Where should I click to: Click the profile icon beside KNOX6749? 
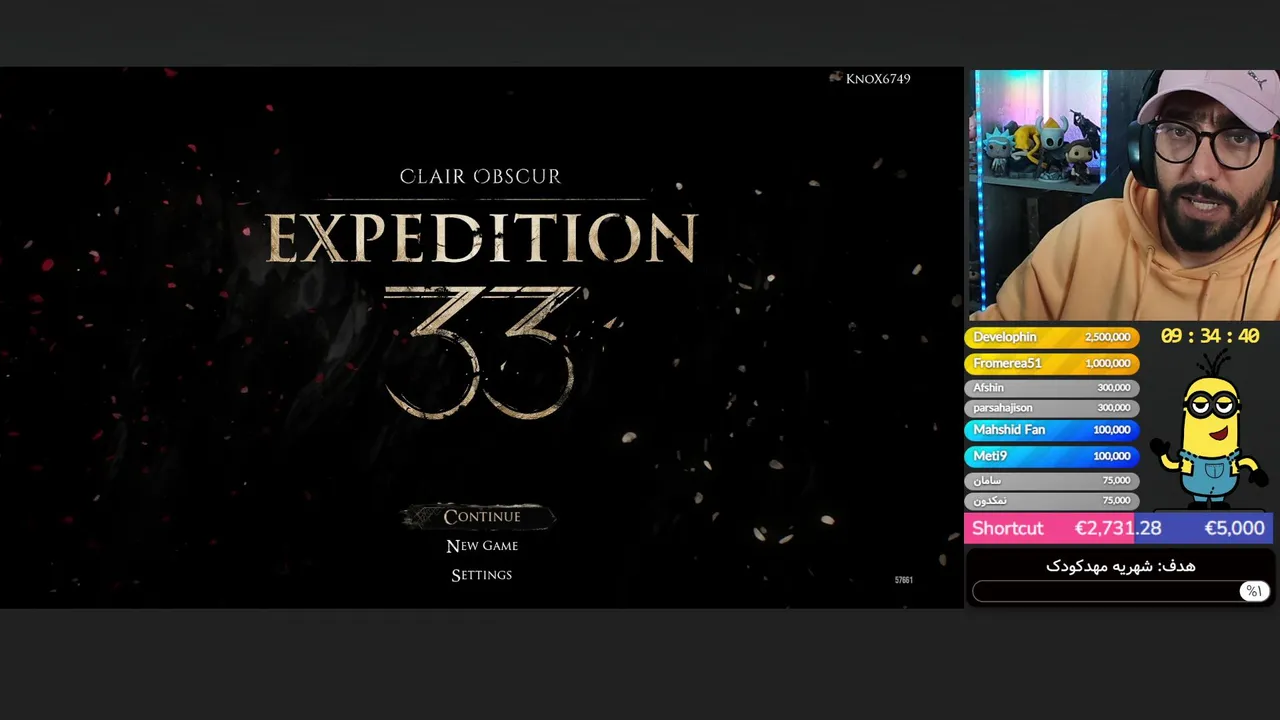pyautogui.click(x=835, y=78)
